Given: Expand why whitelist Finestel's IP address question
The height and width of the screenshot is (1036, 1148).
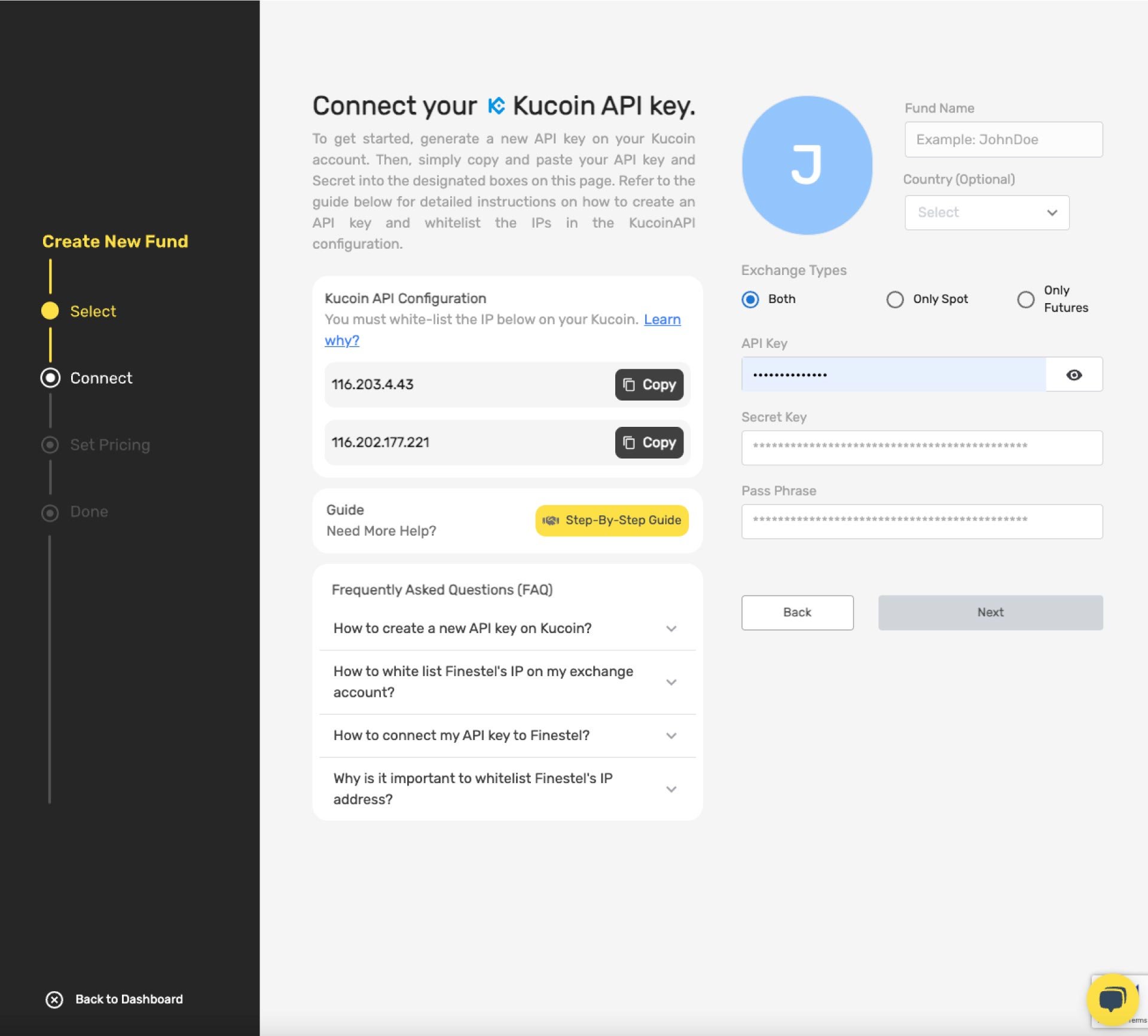Looking at the screenshot, I should (x=671, y=789).
